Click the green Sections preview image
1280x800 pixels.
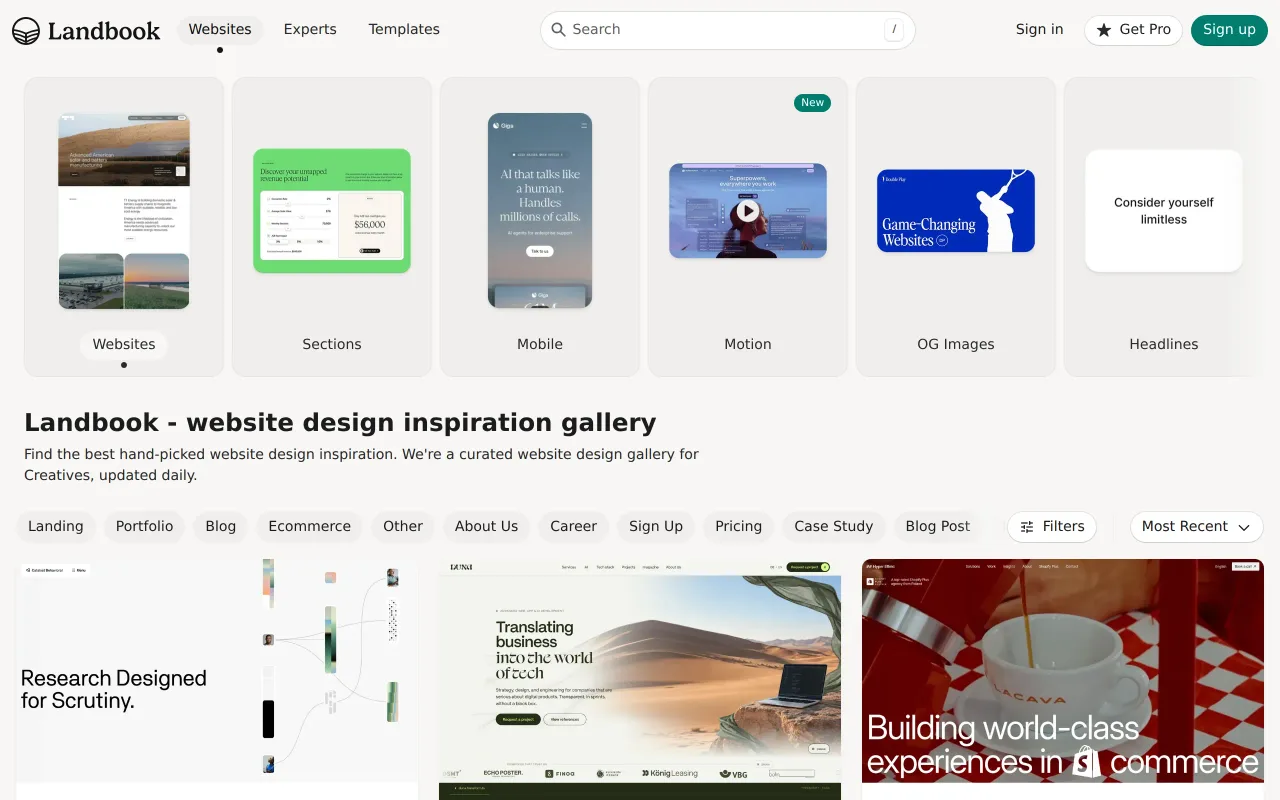(332, 211)
